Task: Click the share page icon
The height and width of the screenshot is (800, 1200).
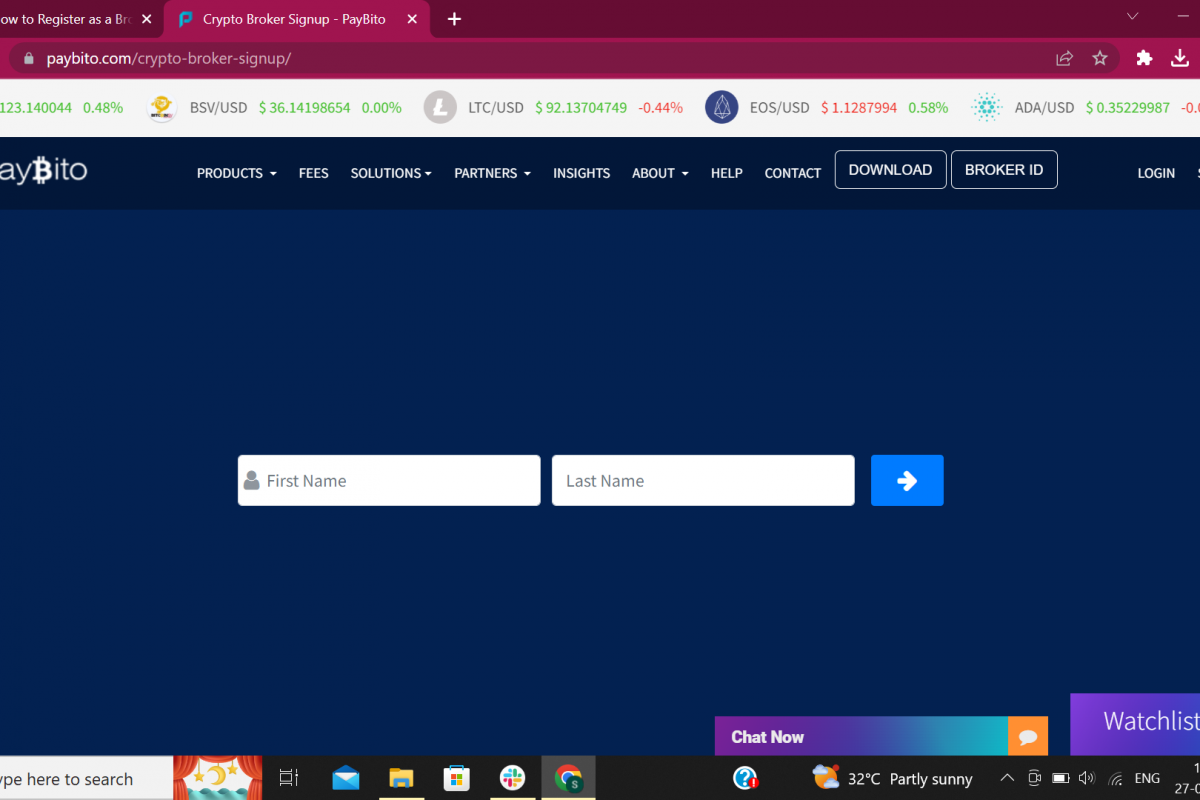Action: click(1064, 58)
